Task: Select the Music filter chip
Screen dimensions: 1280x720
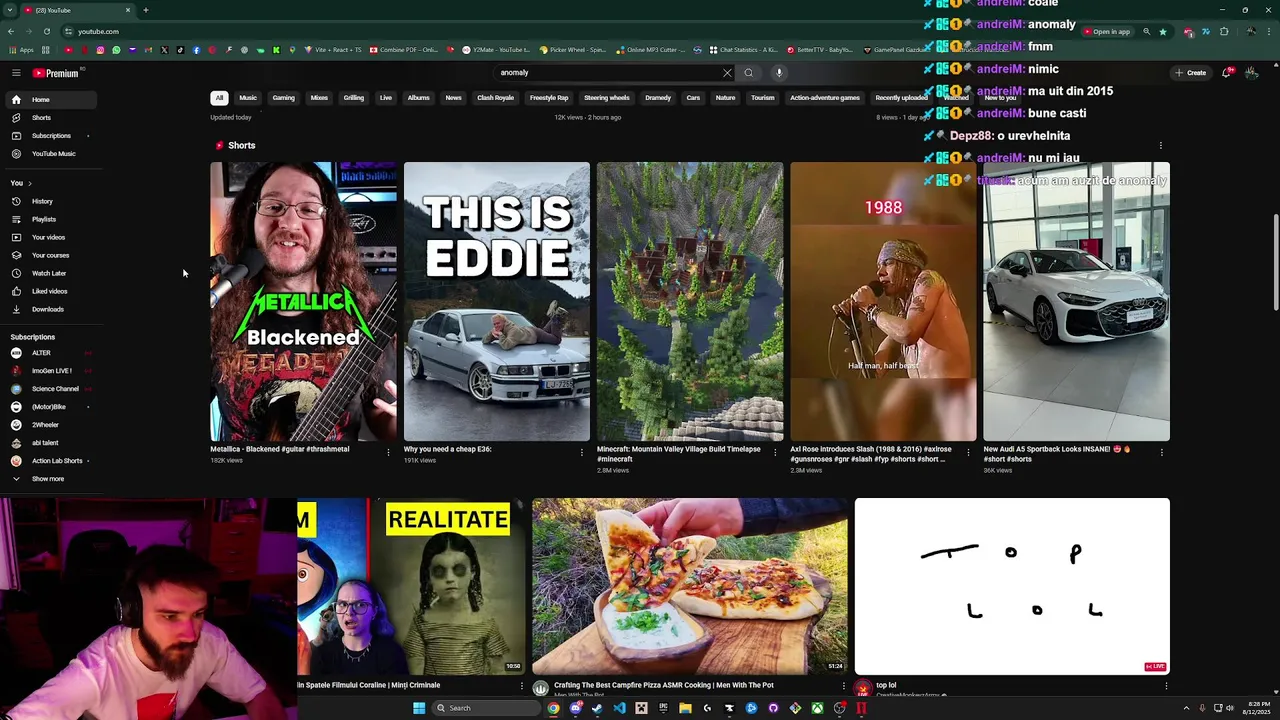Action: pyautogui.click(x=248, y=98)
